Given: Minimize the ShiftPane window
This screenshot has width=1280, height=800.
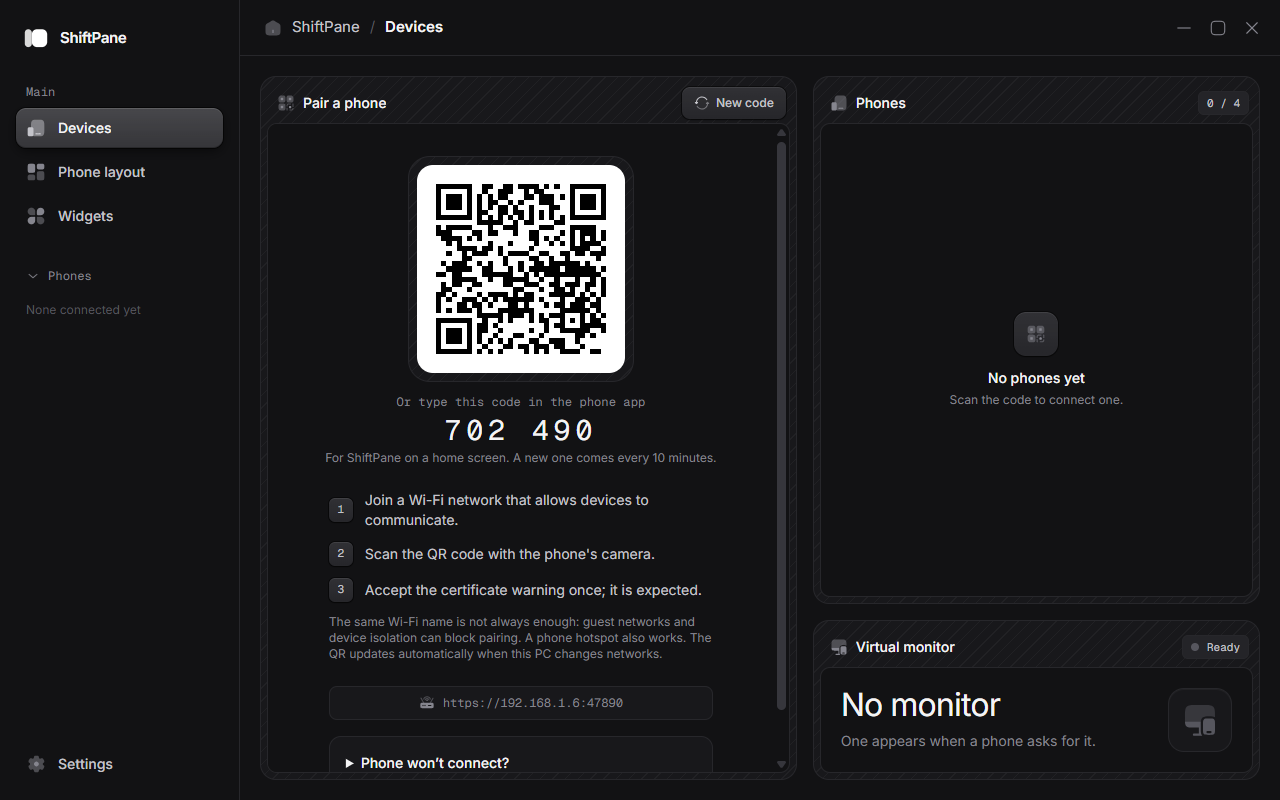Looking at the screenshot, I should 1184,28.
